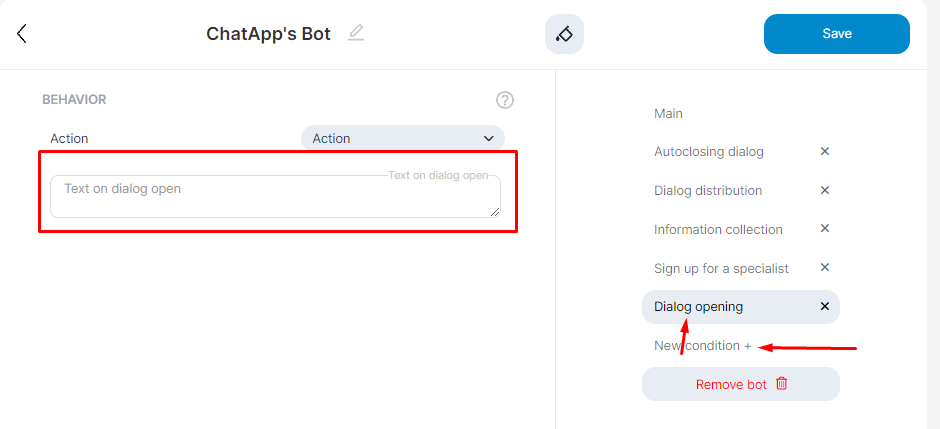Viewport: 940px width, 429px height.
Task: Delete the Information collection condition
Action: tap(825, 229)
